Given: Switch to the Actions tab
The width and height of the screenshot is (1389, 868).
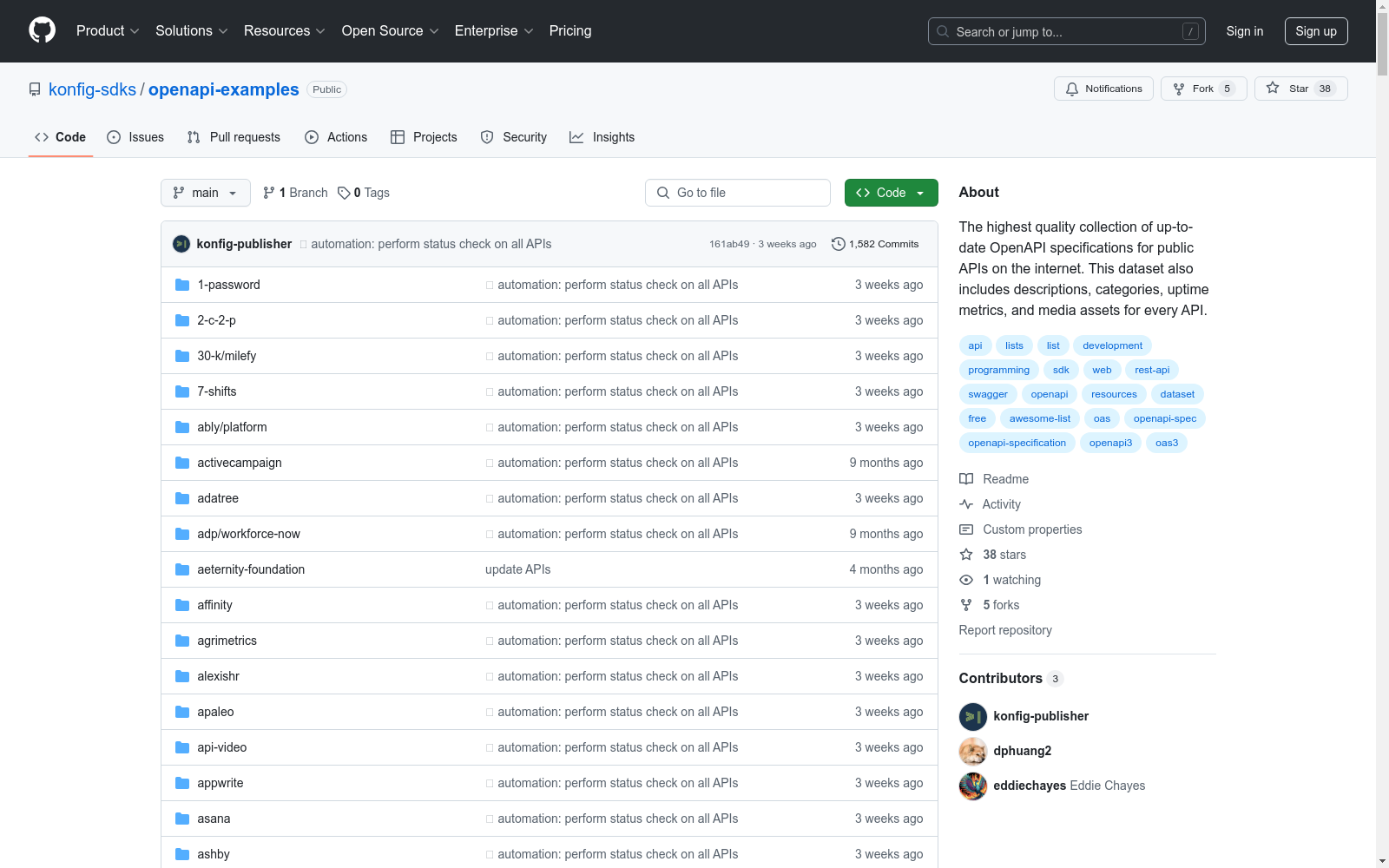Looking at the screenshot, I should 336,137.
